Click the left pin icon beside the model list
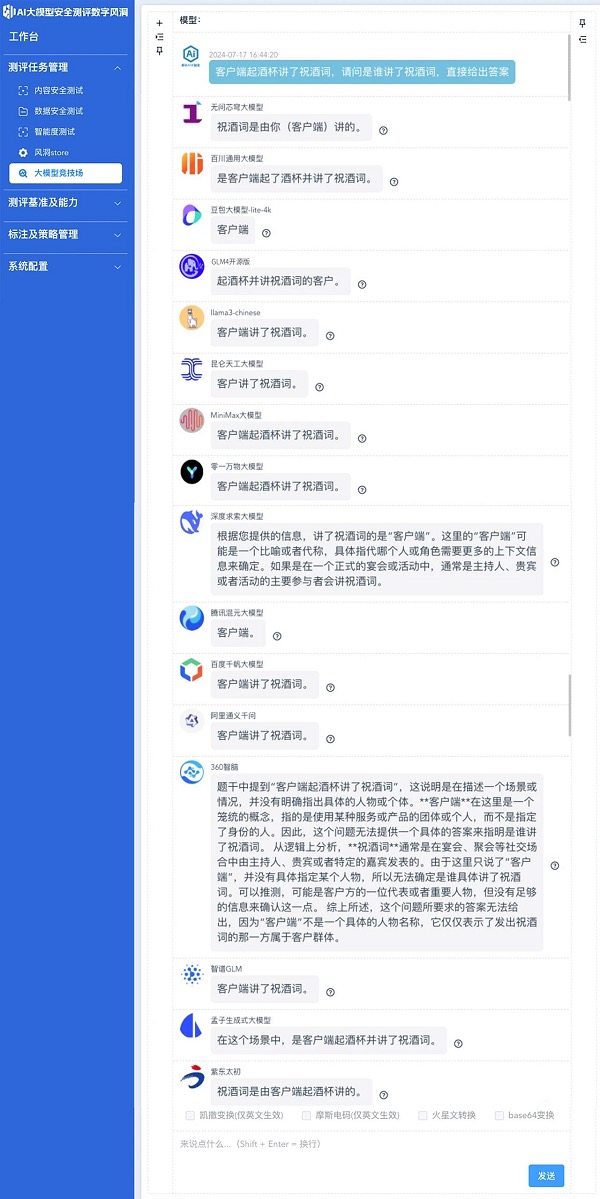This screenshot has height=1199, width=600. point(160,50)
